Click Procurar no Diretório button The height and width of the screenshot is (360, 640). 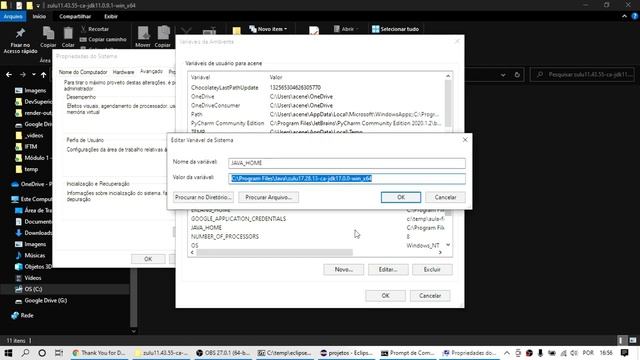203,197
